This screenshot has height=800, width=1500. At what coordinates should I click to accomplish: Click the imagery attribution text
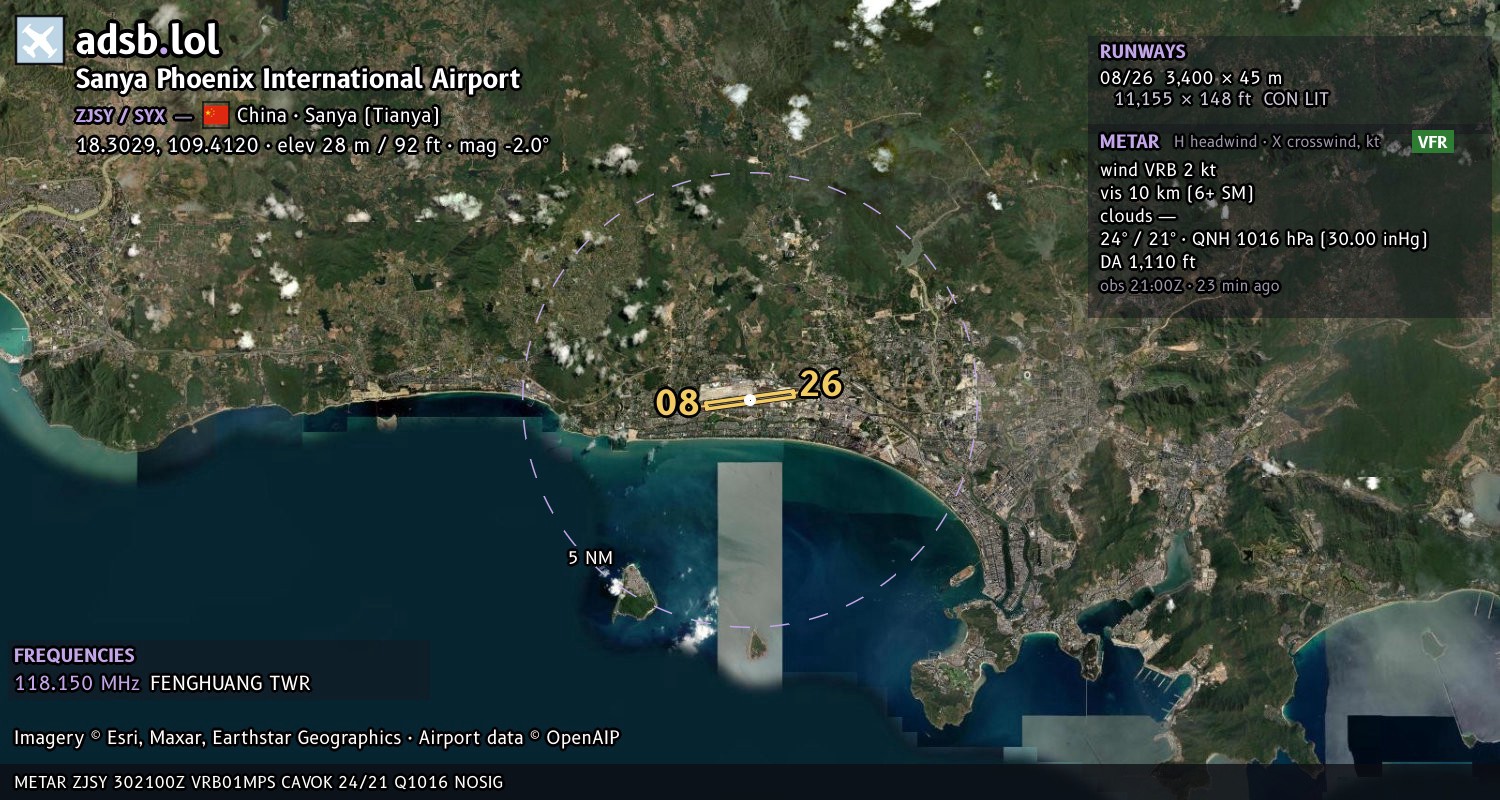tap(317, 738)
